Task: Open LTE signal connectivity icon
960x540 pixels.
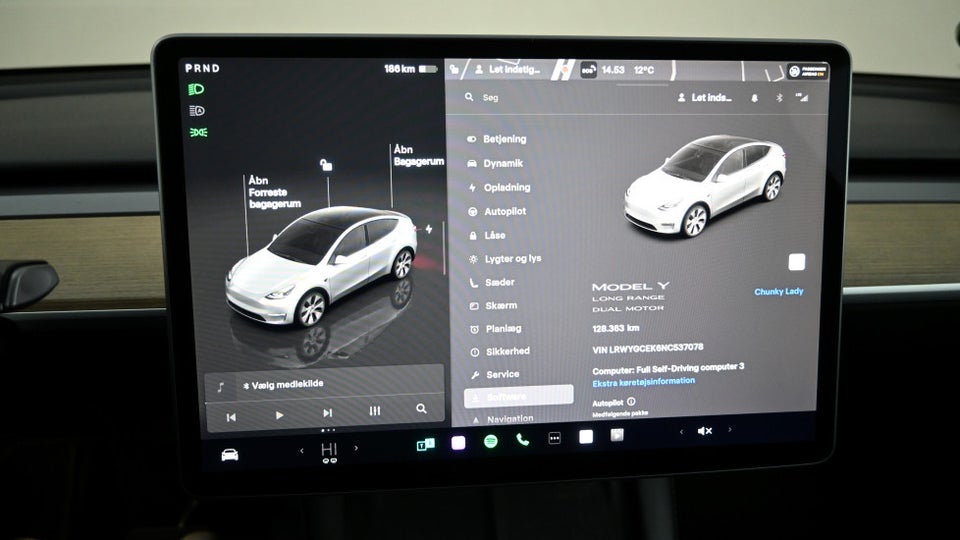Action: click(x=801, y=97)
